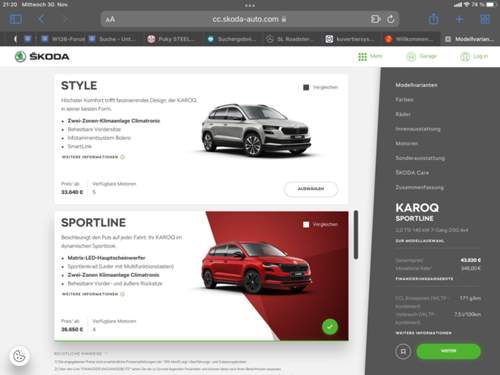Click the bookmark save configuration icon
Image resolution: width=500 pixels, height=375 pixels.
pos(403,351)
